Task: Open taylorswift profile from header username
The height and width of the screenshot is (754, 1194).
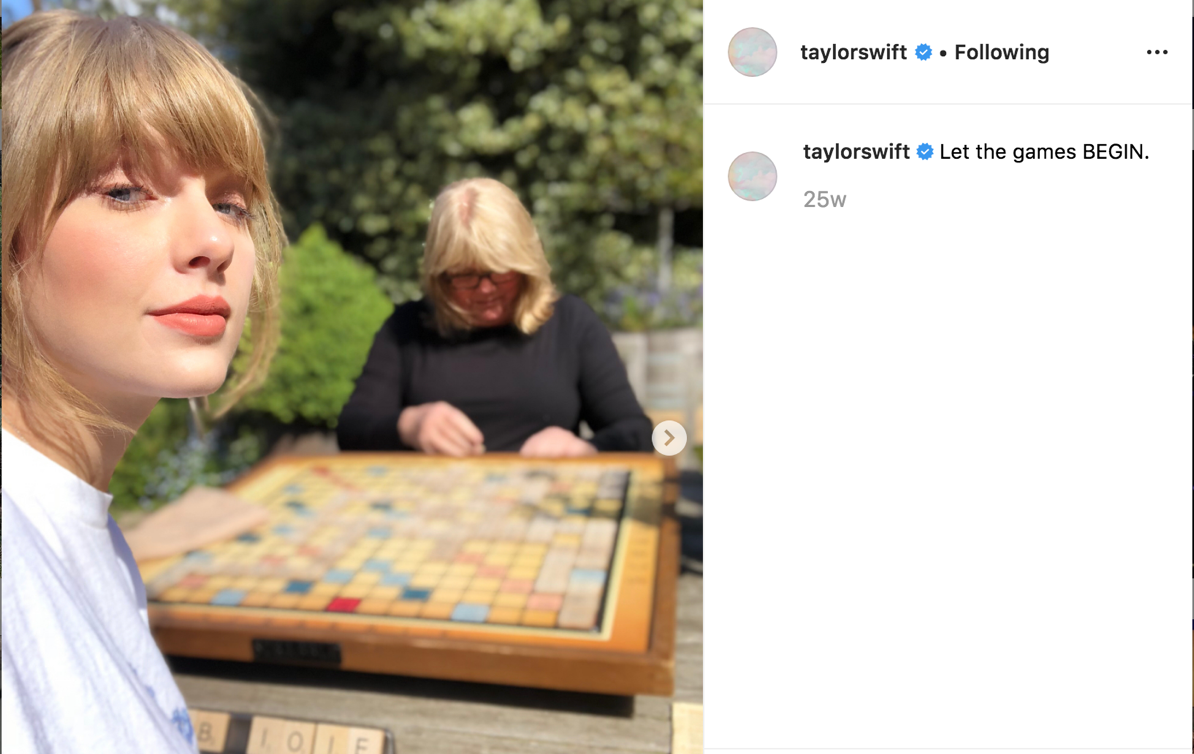Action: [853, 53]
